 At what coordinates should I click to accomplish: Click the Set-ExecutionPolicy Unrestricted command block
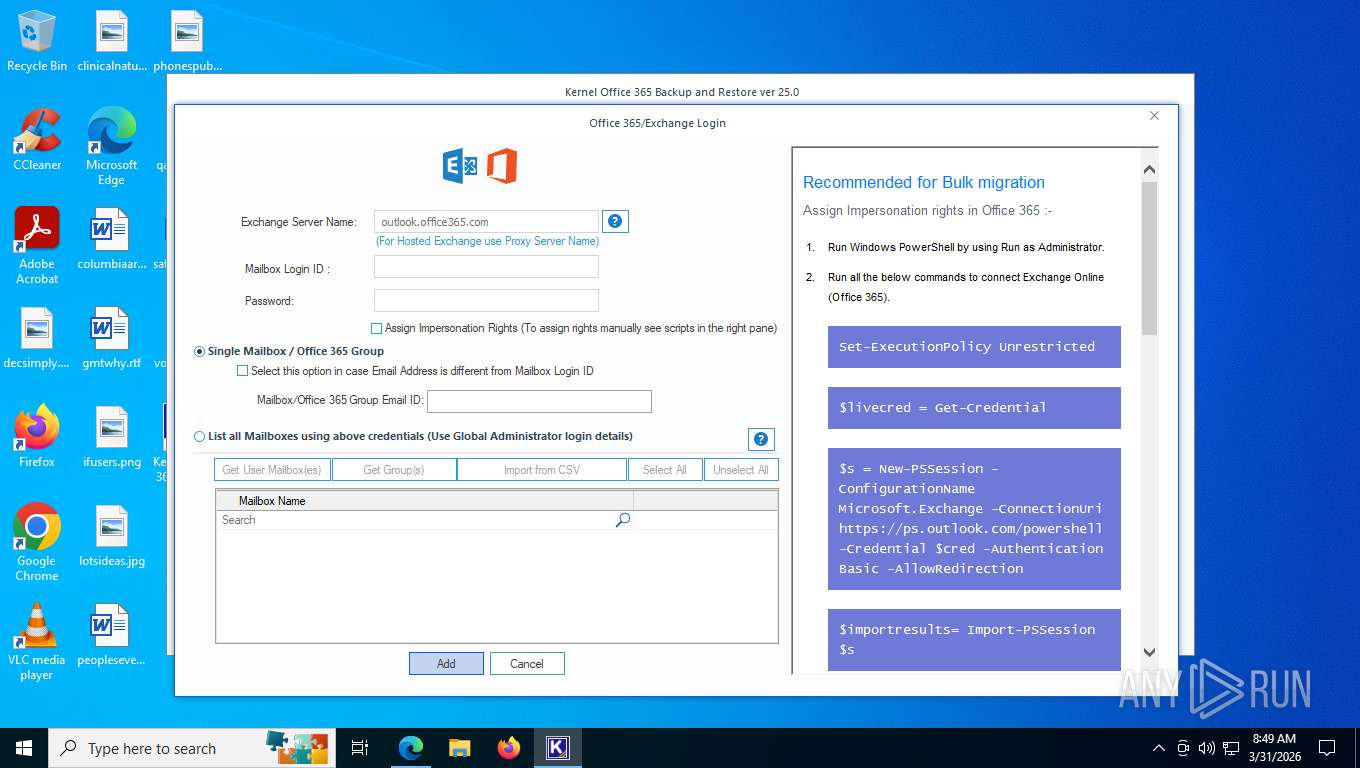point(974,347)
